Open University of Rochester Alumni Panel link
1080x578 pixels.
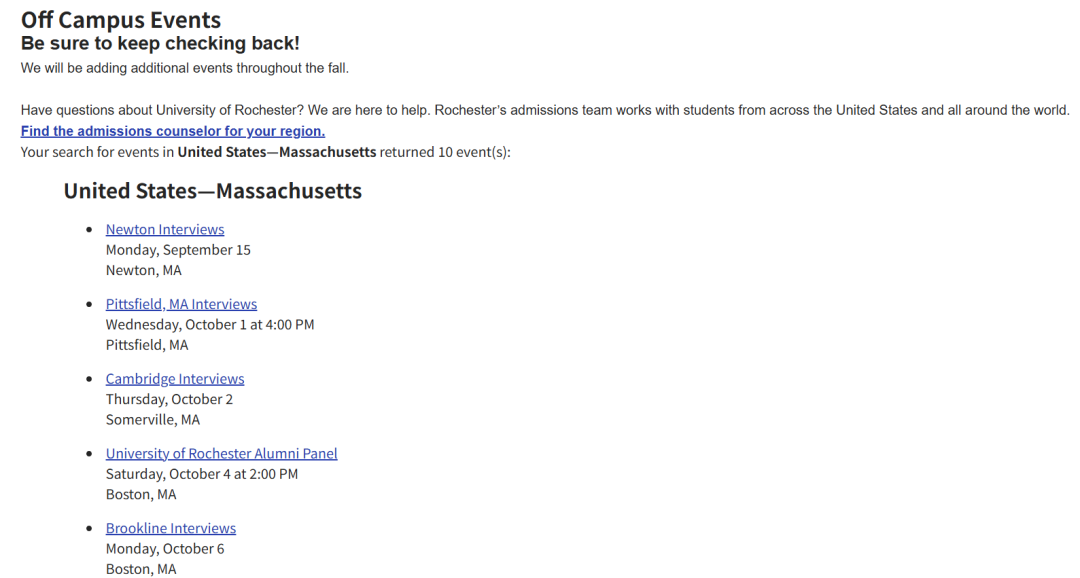click(x=221, y=453)
